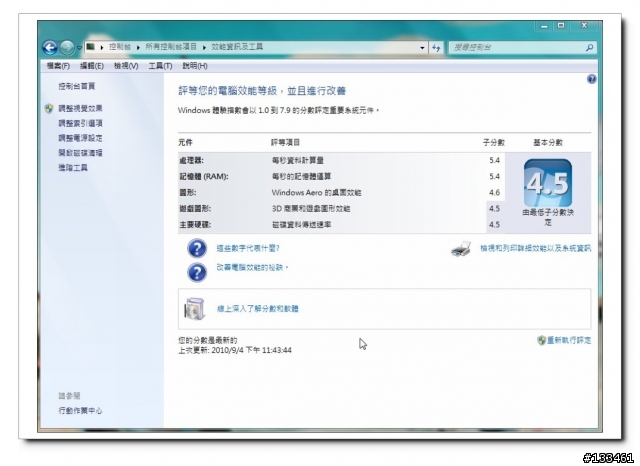640x466 pixels.
Task: Open 開啟磁碟清理 sidebar link
Action: [80, 153]
